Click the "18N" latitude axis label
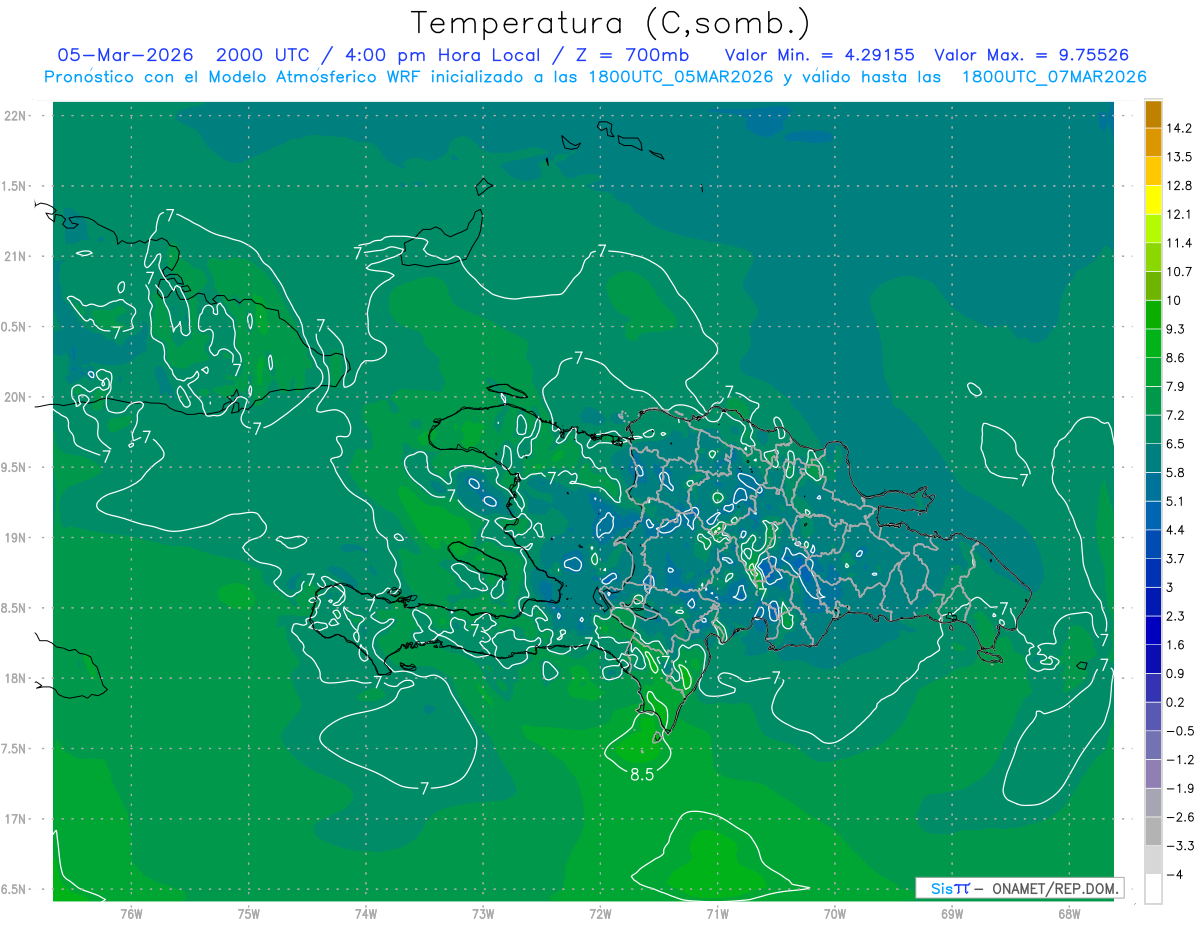The height and width of the screenshot is (927, 1200). [x=16, y=679]
